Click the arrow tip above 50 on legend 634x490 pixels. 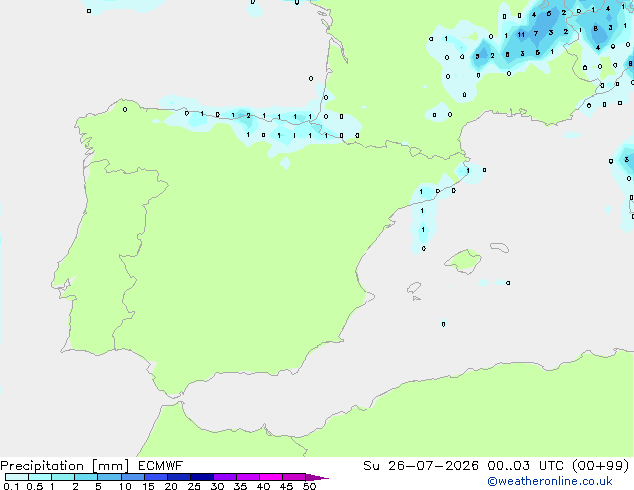point(317,477)
